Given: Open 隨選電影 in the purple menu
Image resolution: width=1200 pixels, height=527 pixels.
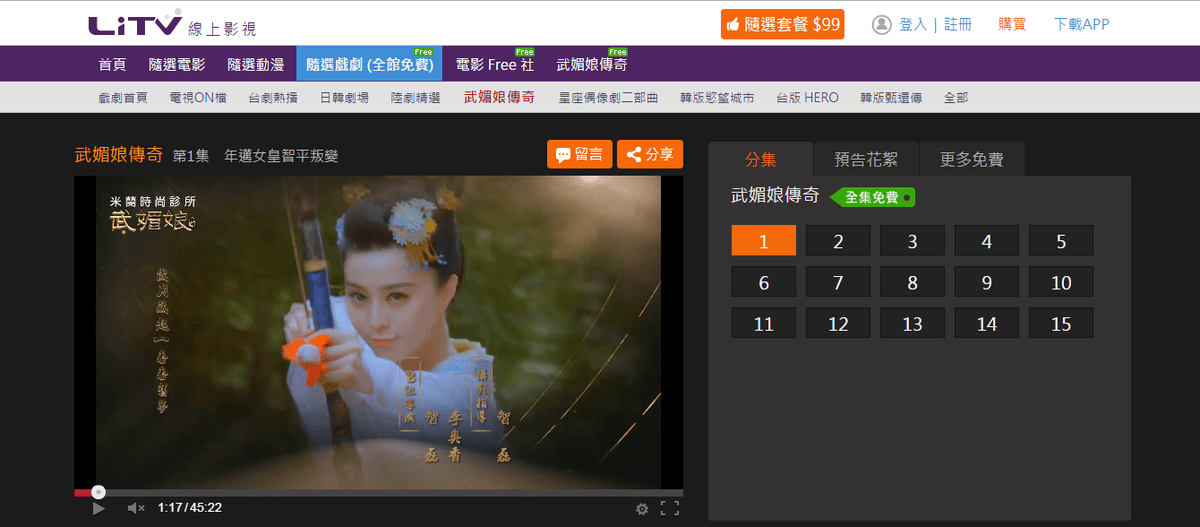Looking at the screenshot, I should click(x=177, y=65).
